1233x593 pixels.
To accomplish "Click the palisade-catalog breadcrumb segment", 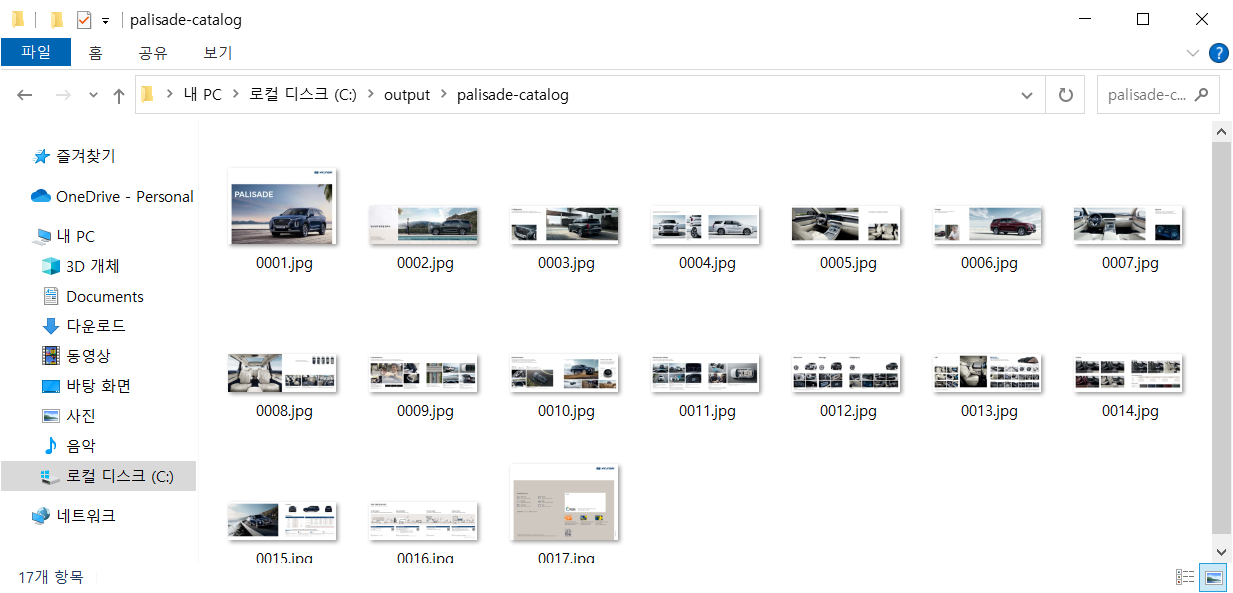I will (x=512, y=95).
